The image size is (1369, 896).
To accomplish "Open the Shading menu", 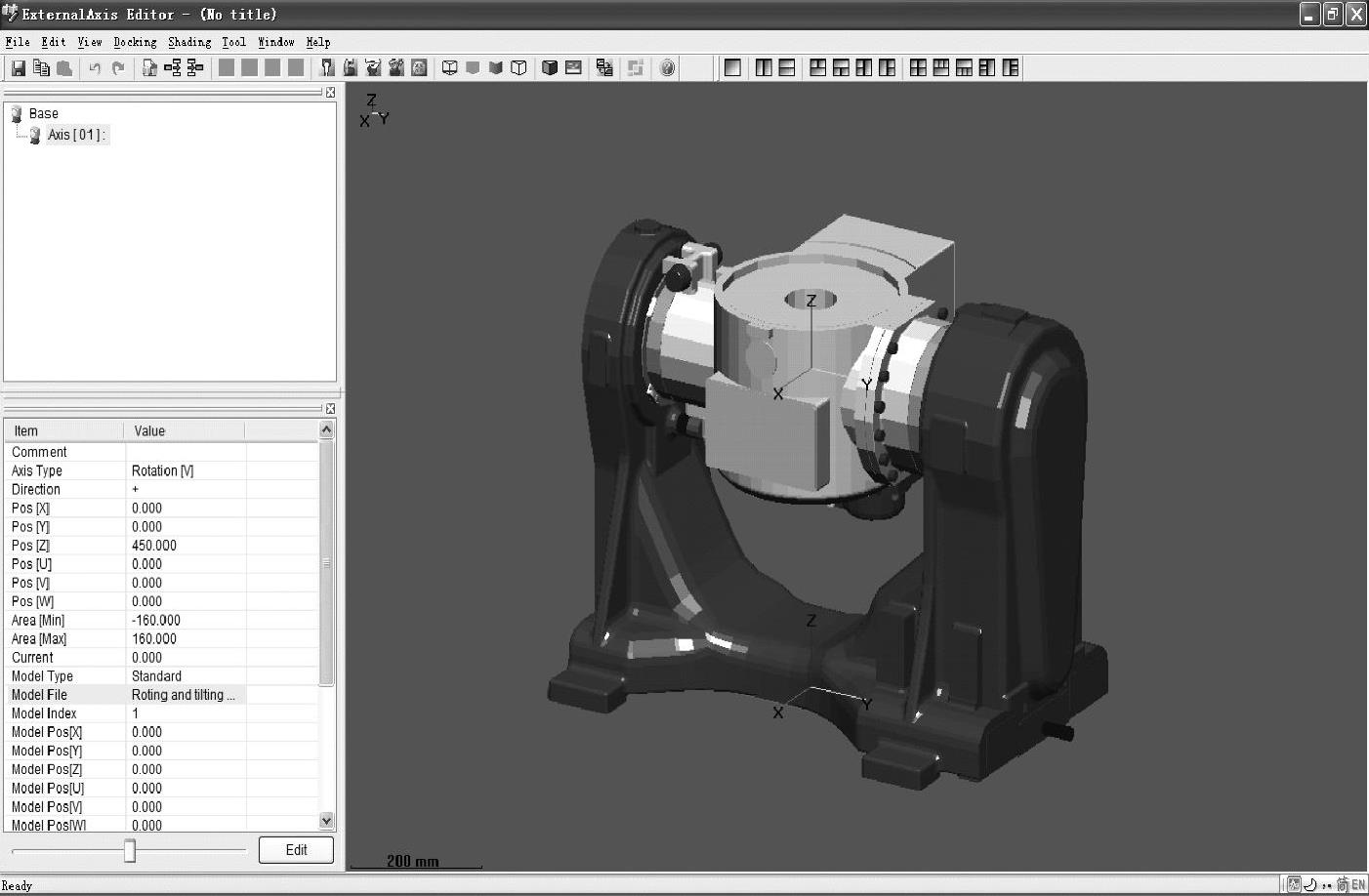I will pos(188,42).
